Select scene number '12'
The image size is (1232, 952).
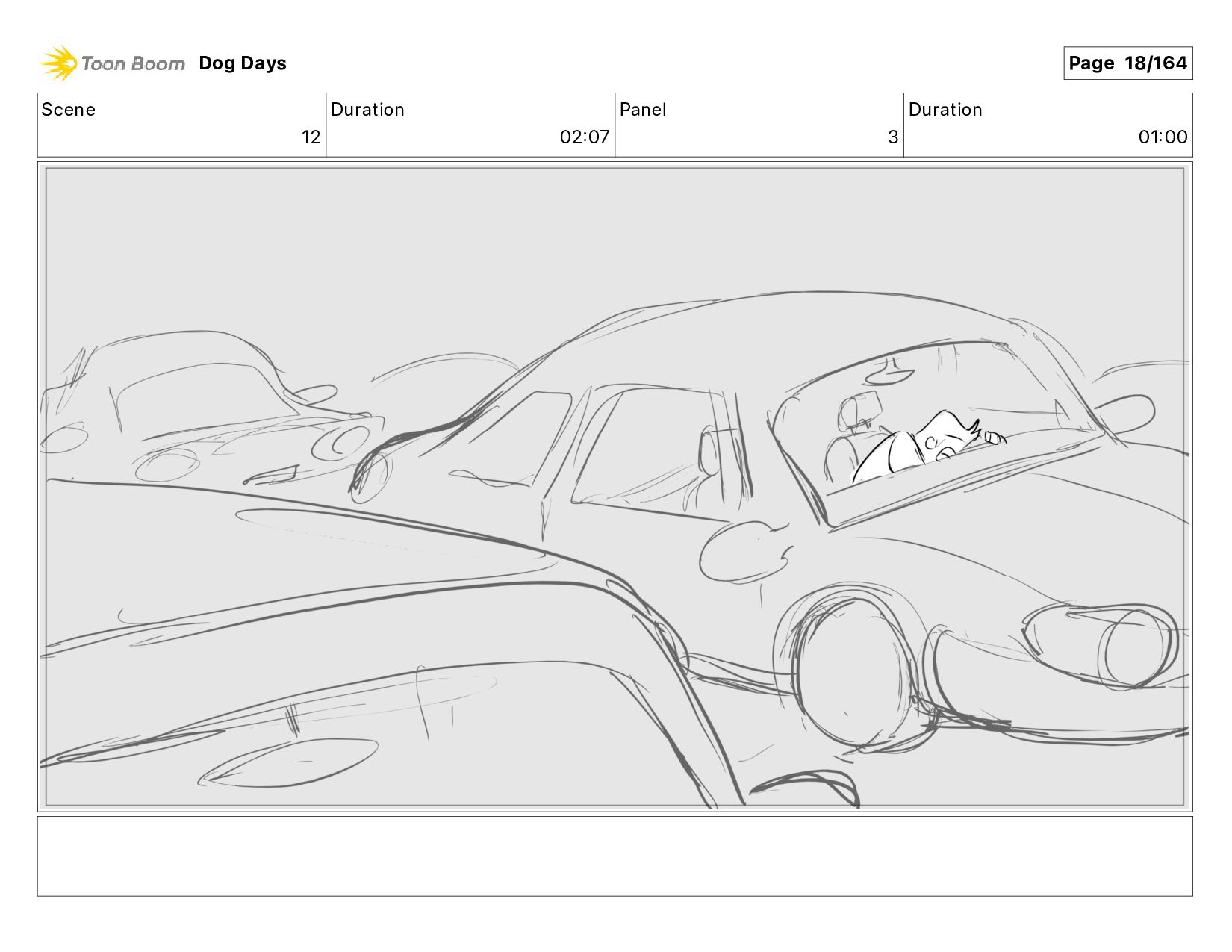click(311, 137)
